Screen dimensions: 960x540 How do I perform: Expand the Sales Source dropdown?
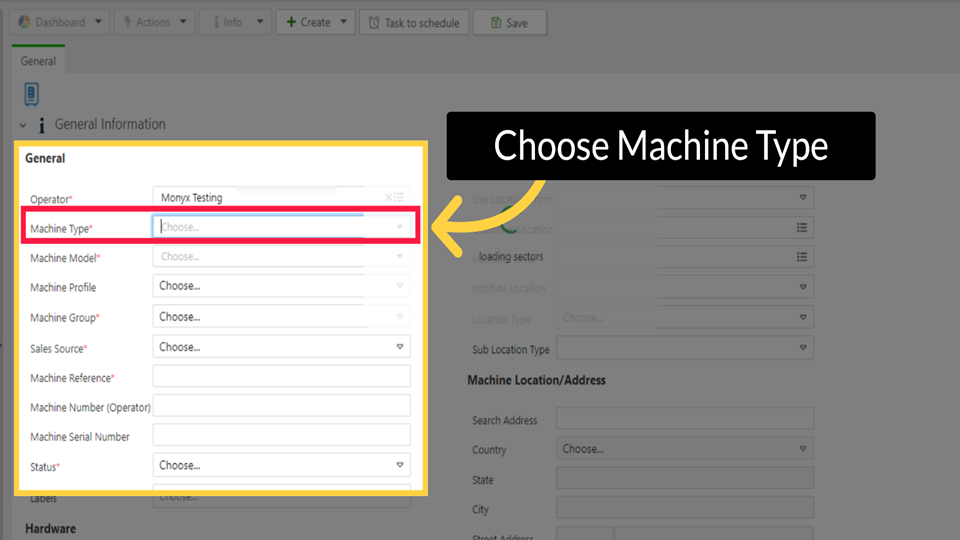281,347
